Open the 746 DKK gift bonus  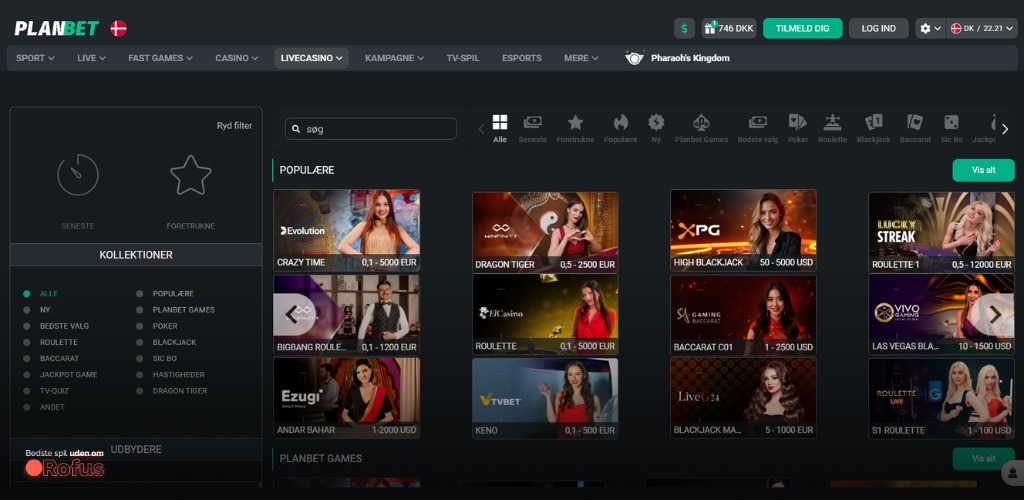click(x=729, y=28)
